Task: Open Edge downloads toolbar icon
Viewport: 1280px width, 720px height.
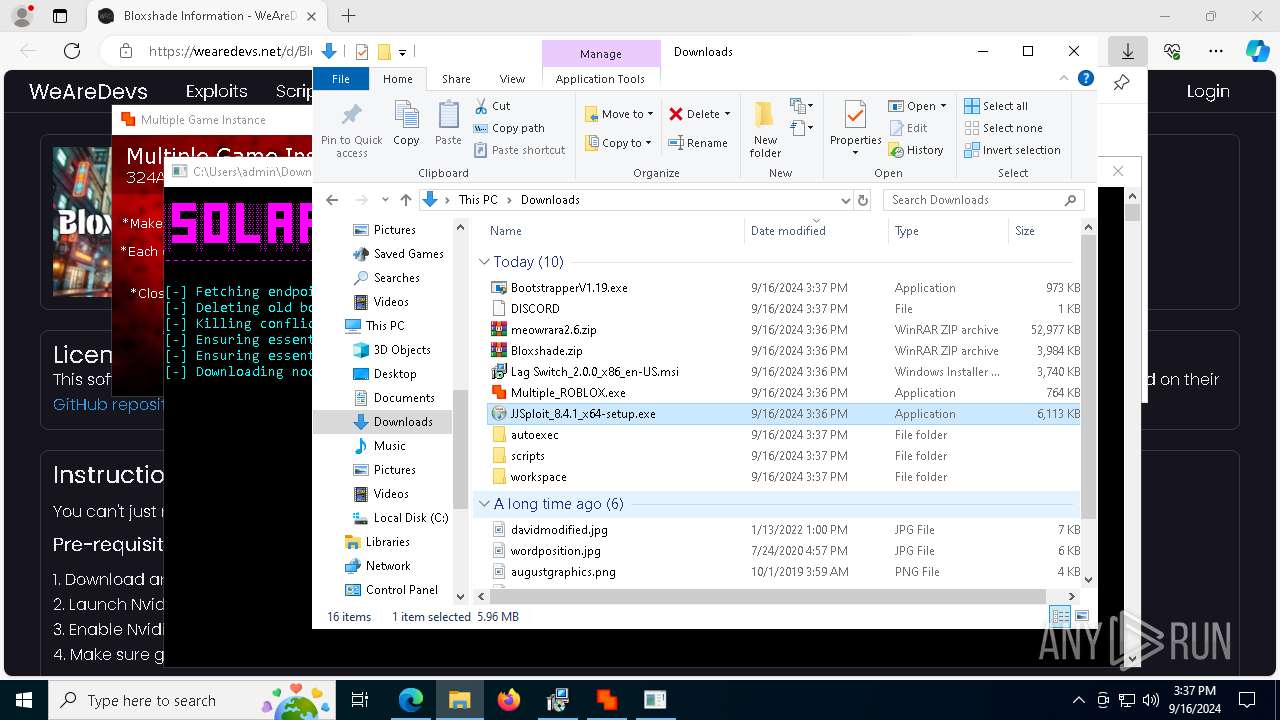Action: pyautogui.click(x=1127, y=51)
